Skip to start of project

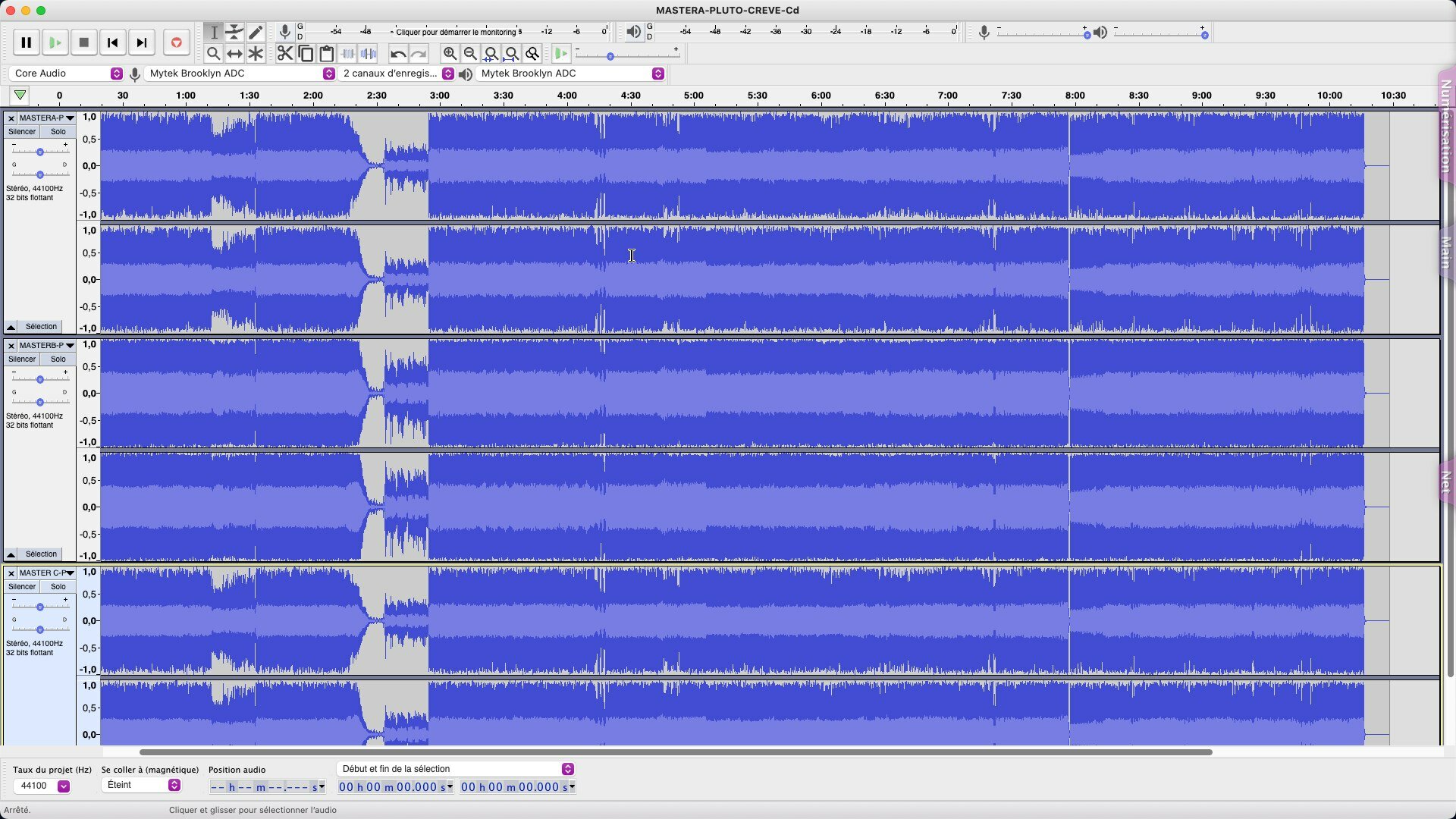(112, 42)
